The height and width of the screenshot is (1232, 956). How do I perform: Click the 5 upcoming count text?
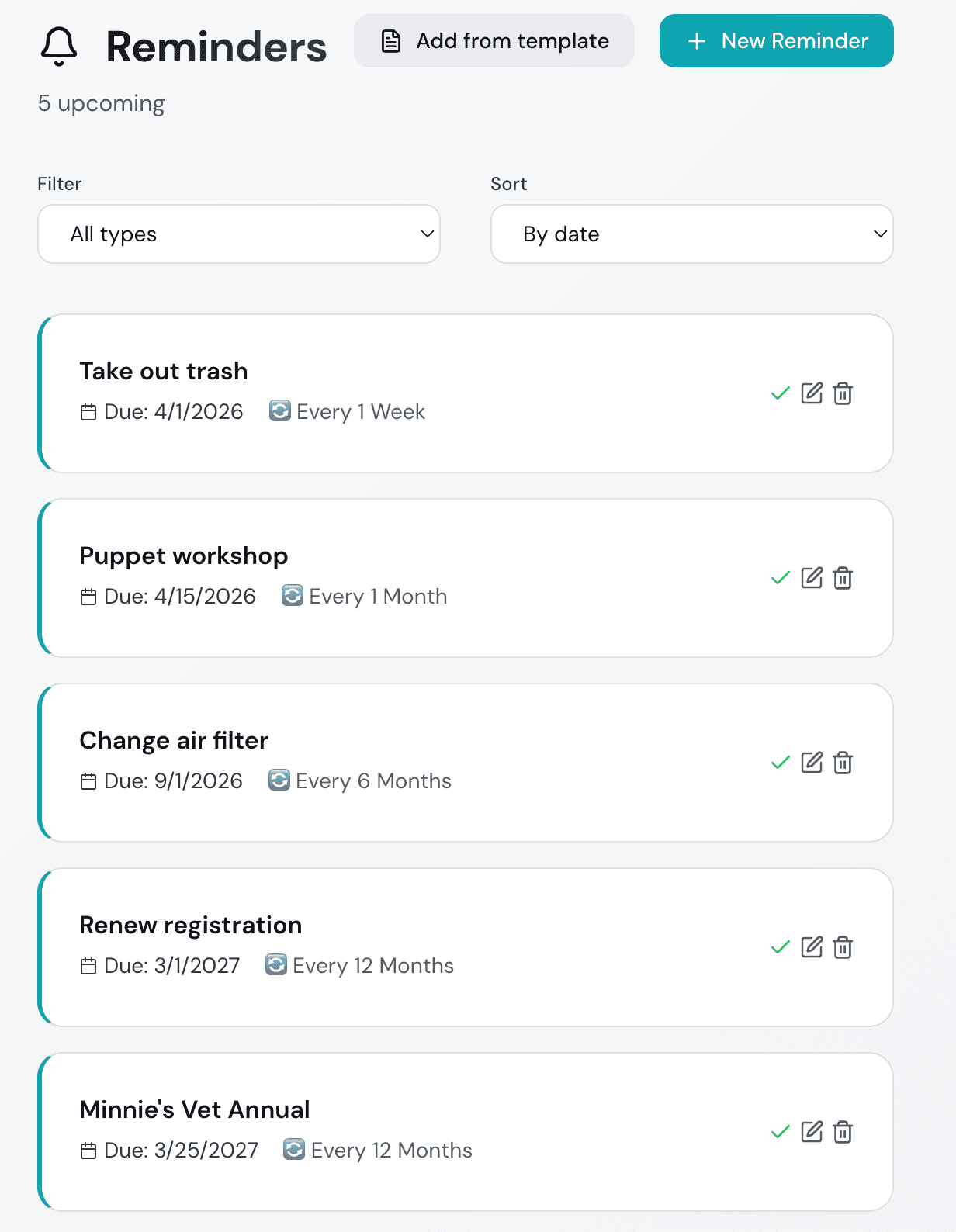(102, 104)
